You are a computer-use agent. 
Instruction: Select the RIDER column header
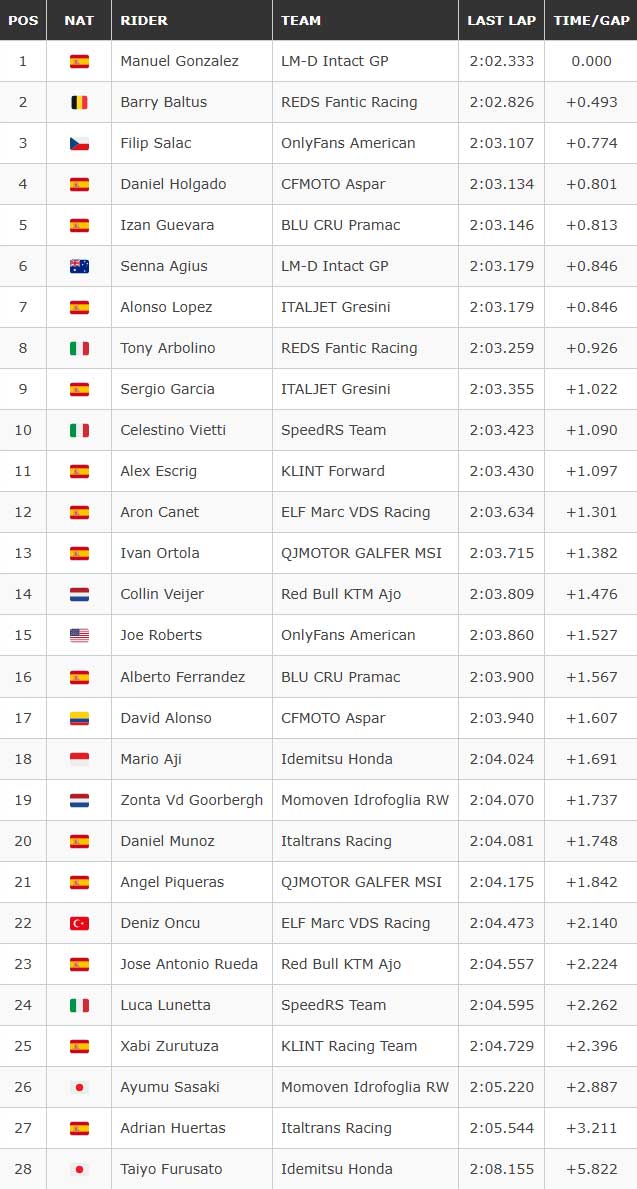144,20
